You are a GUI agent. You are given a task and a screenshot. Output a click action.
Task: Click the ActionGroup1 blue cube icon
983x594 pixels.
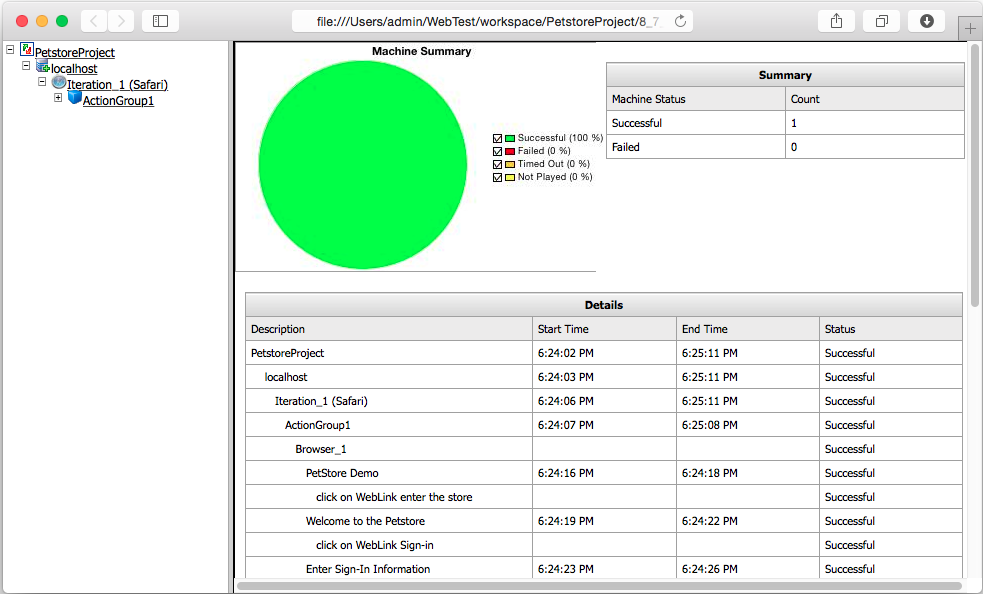pyautogui.click(x=75, y=97)
